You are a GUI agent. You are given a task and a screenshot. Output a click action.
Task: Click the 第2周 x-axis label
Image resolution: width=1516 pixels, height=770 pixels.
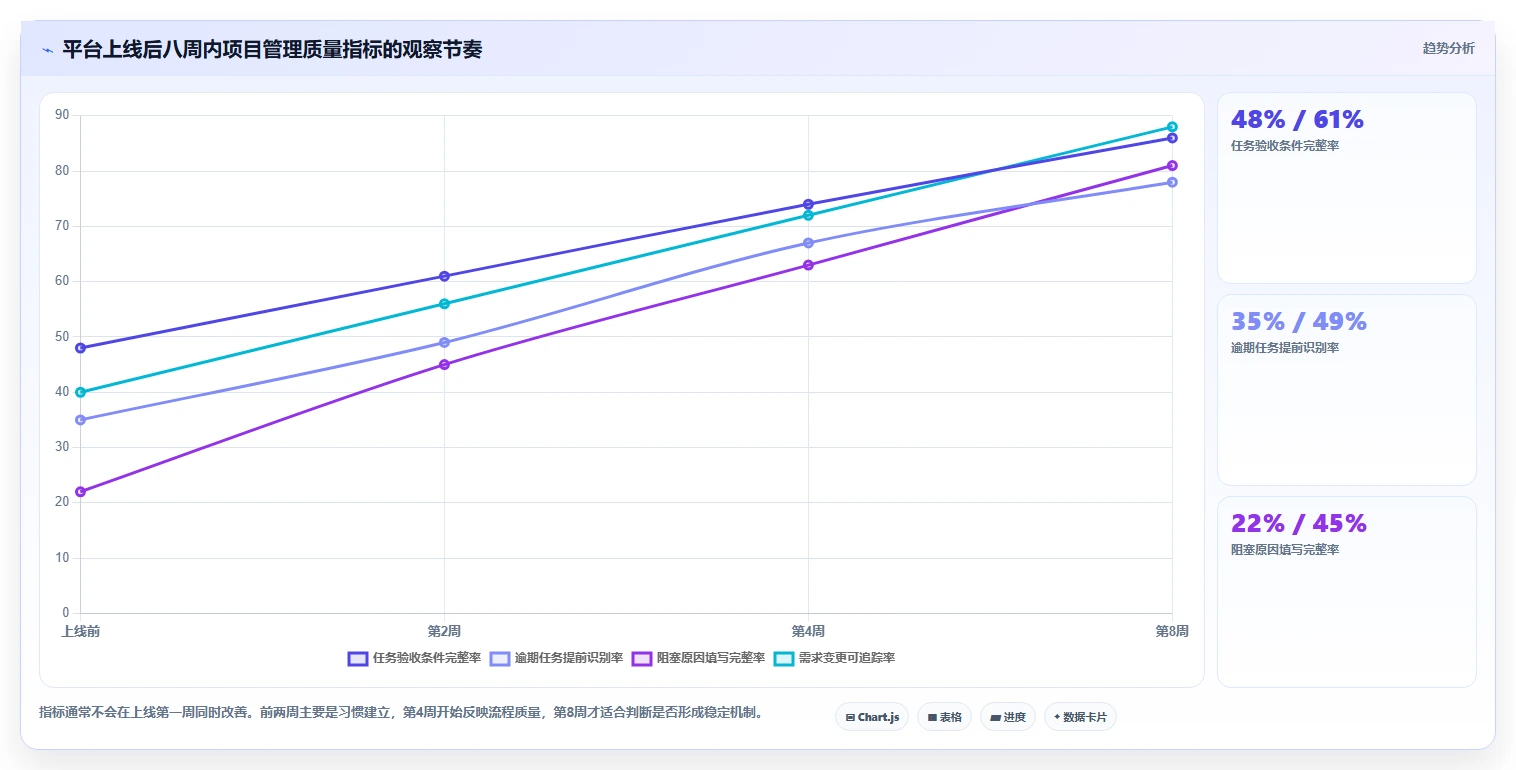(x=444, y=631)
